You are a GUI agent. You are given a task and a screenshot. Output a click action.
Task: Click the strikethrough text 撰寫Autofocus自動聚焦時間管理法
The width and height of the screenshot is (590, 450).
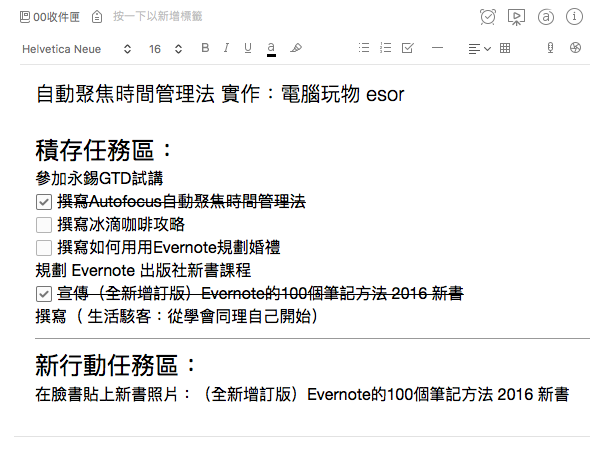[x=182, y=202]
